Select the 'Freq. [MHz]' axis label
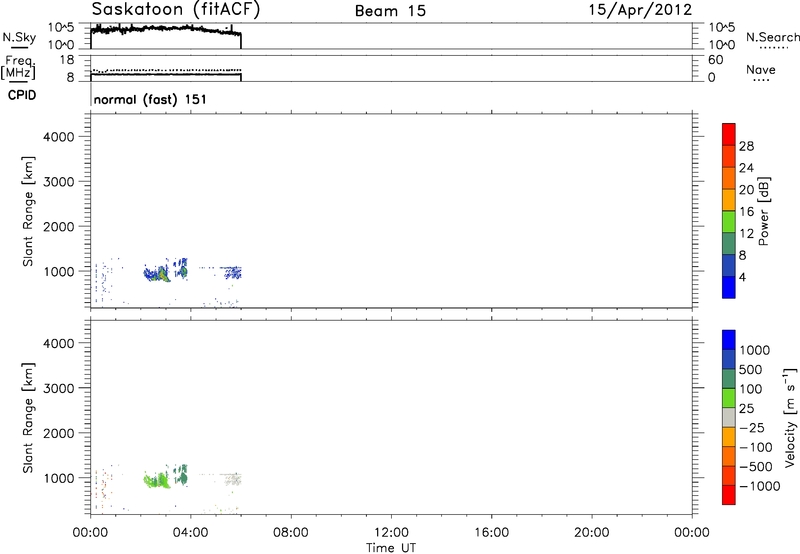 19,68
